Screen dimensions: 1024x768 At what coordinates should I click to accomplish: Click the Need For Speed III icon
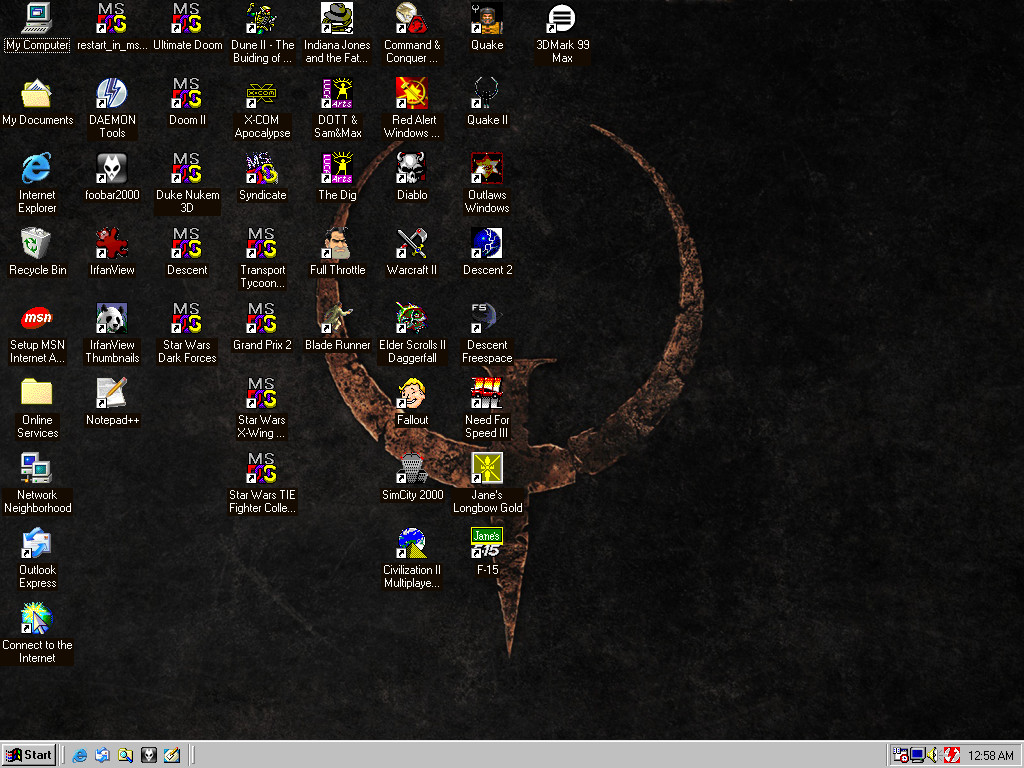[487, 394]
